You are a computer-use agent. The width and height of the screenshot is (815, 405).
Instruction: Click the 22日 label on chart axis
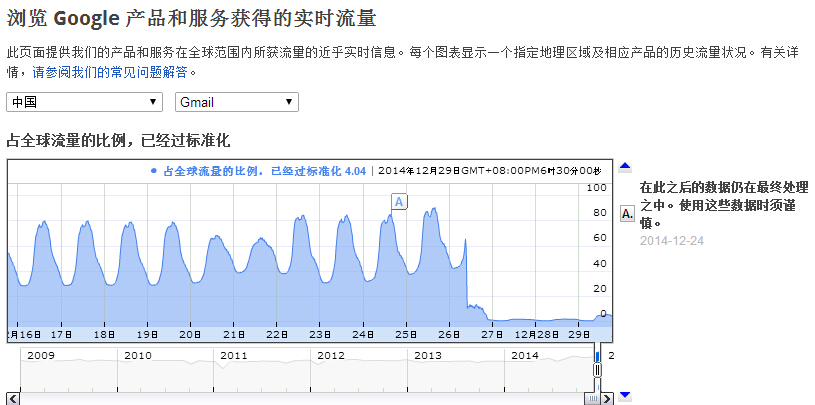point(277,334)
